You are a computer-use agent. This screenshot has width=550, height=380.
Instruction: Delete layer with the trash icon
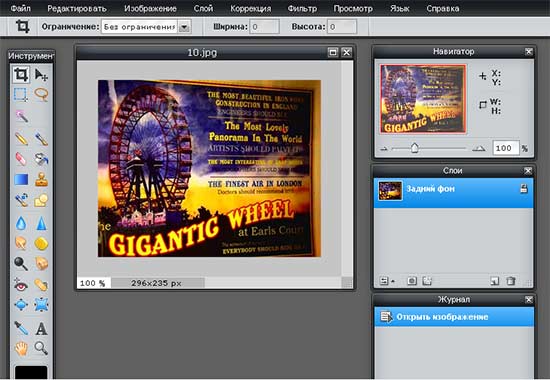click(511, 281)
